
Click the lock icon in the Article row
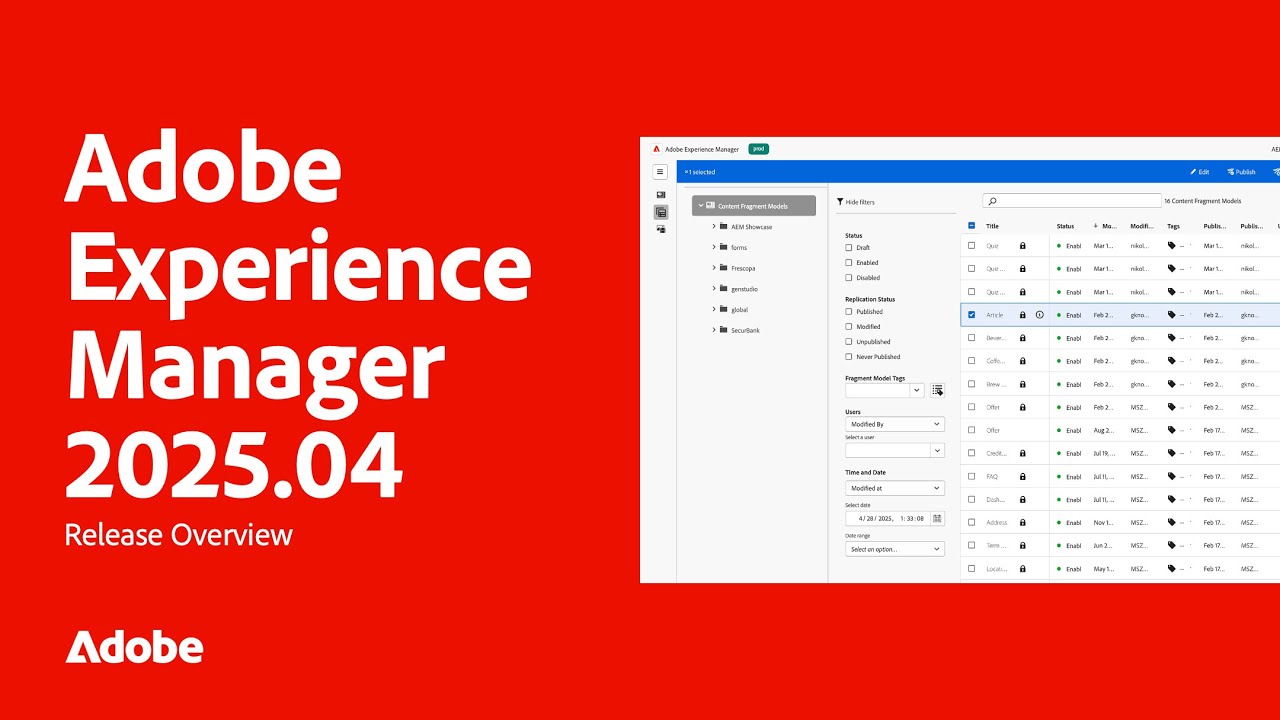point(1022,315)
